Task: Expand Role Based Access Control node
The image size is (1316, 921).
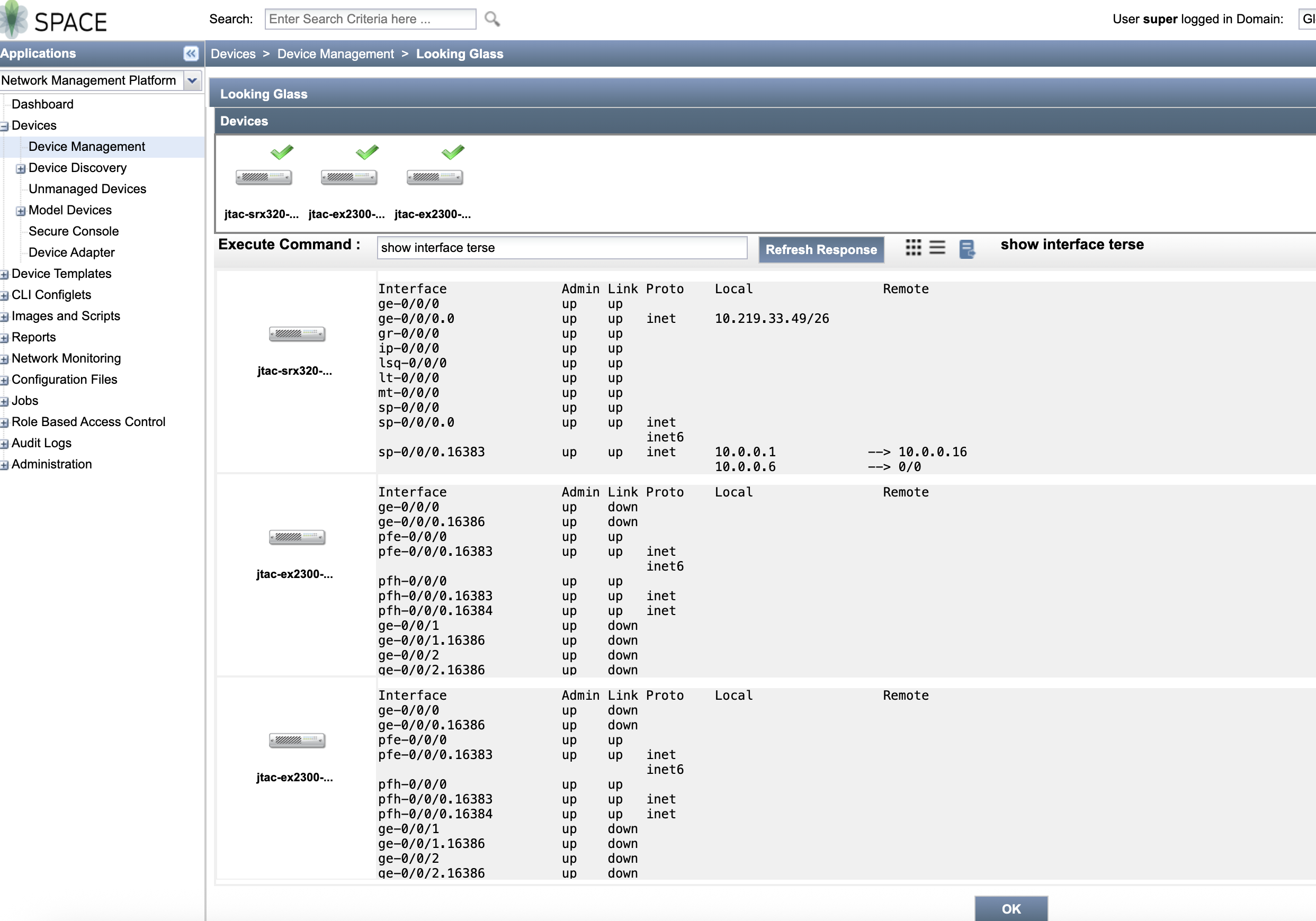Action: 5,423
